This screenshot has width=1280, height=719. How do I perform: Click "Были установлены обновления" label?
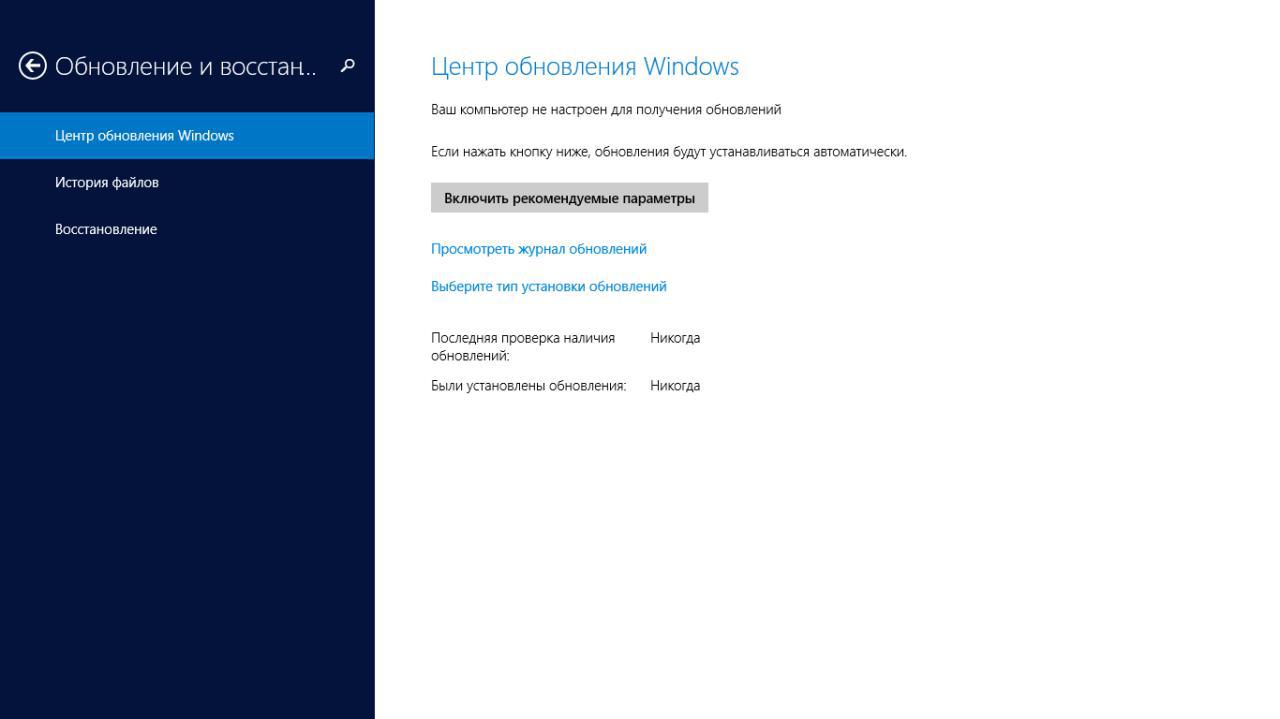pyautogui.click(x=528, y=386)
